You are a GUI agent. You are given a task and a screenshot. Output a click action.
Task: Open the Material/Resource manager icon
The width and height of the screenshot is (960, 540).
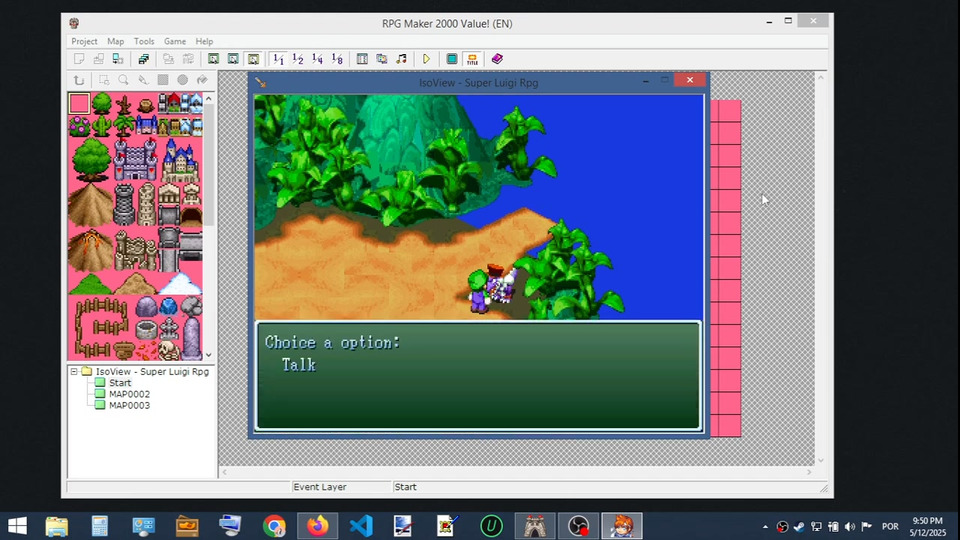pos(382,59)
